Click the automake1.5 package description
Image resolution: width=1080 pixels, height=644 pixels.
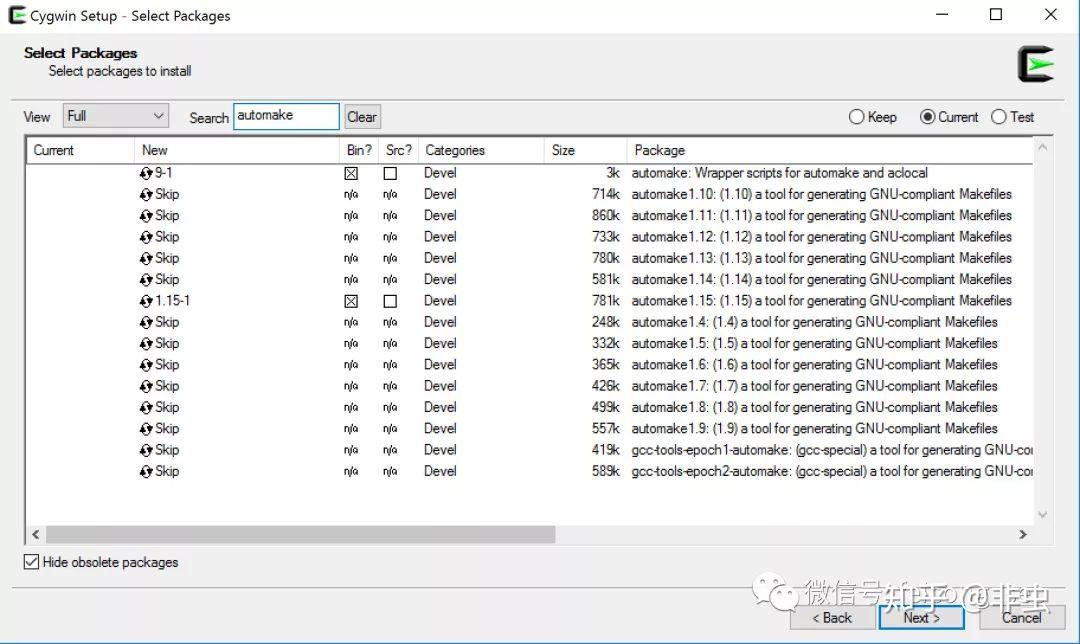814,344
